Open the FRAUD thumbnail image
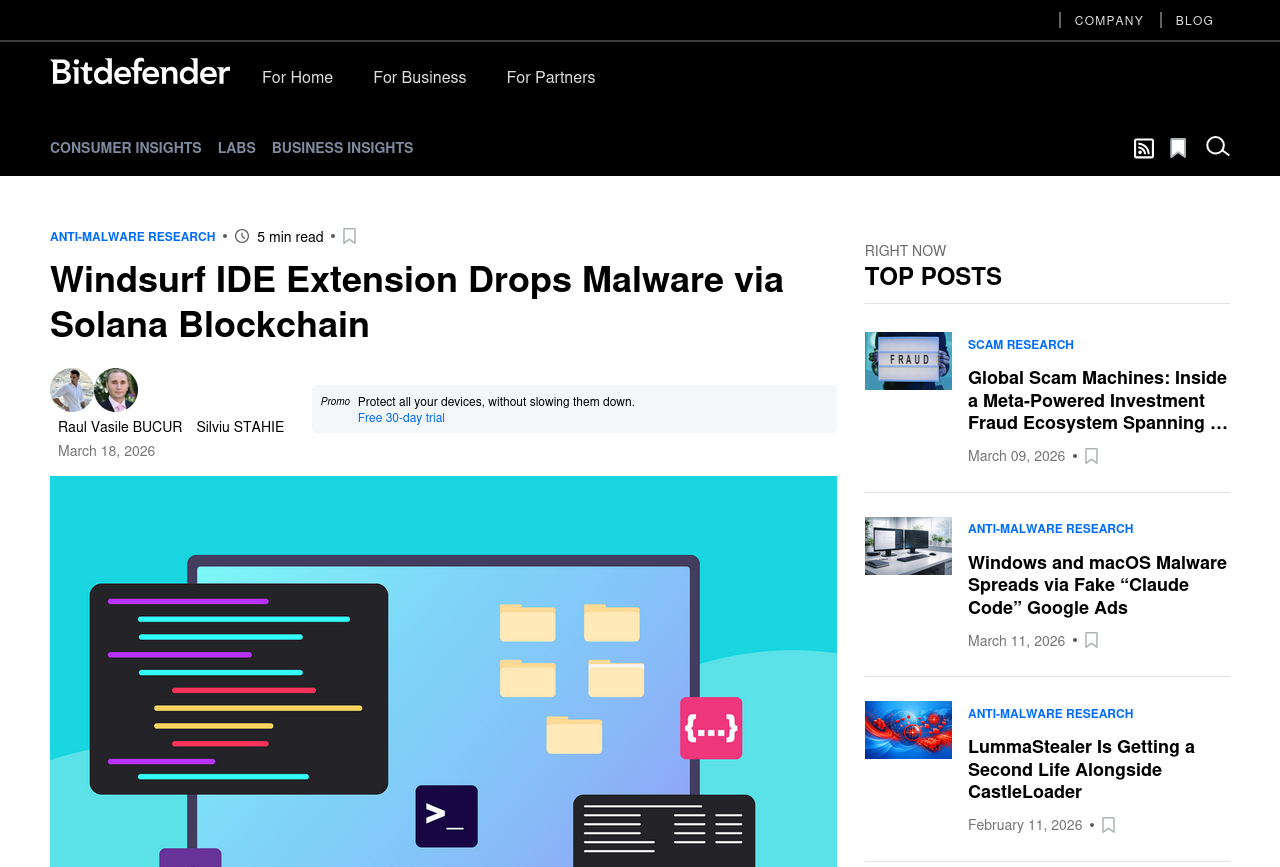The width and height of the screenshot is (1280, 867). (908, 361)
